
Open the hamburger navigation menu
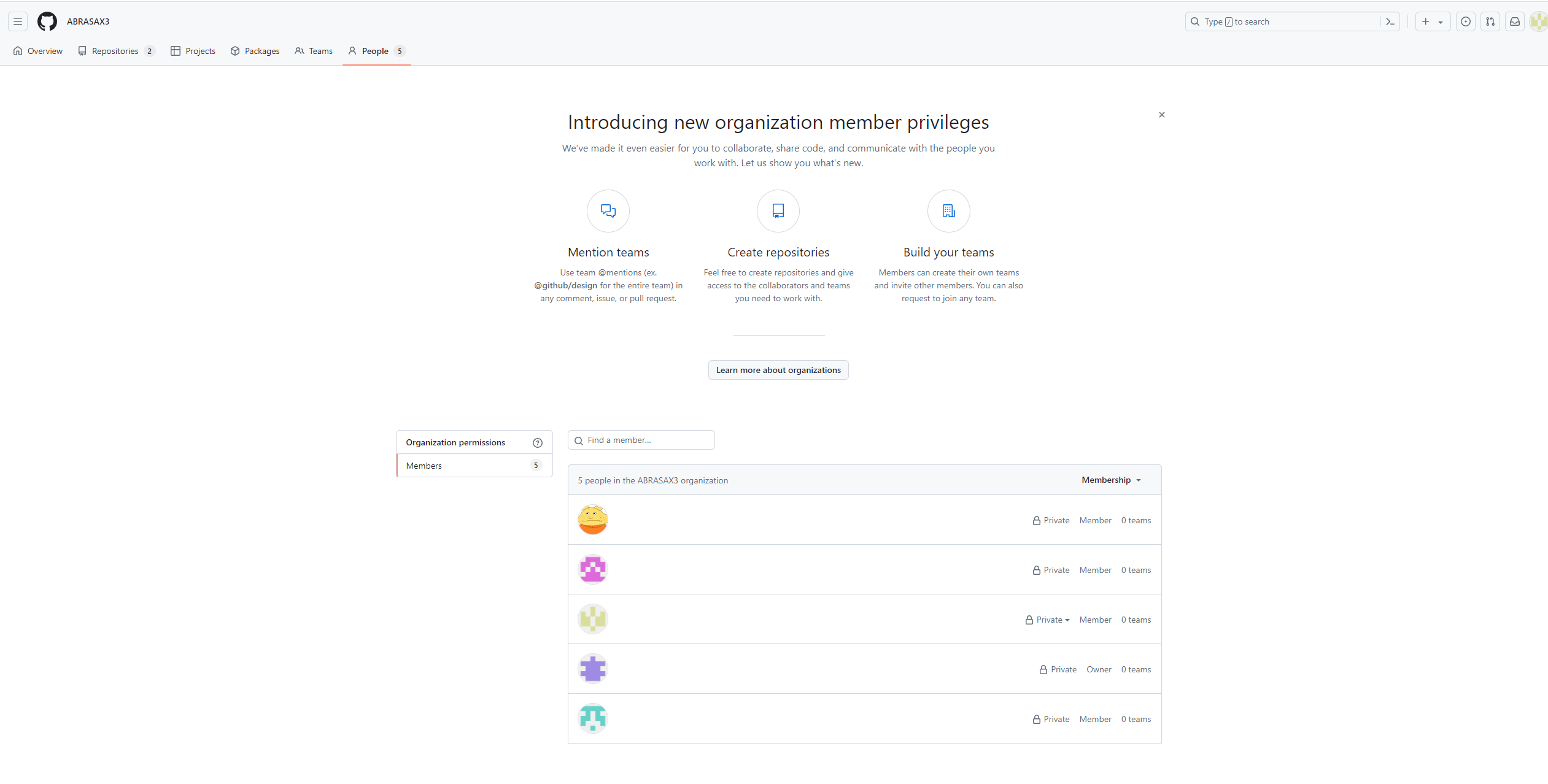click(x=18, y=21)
